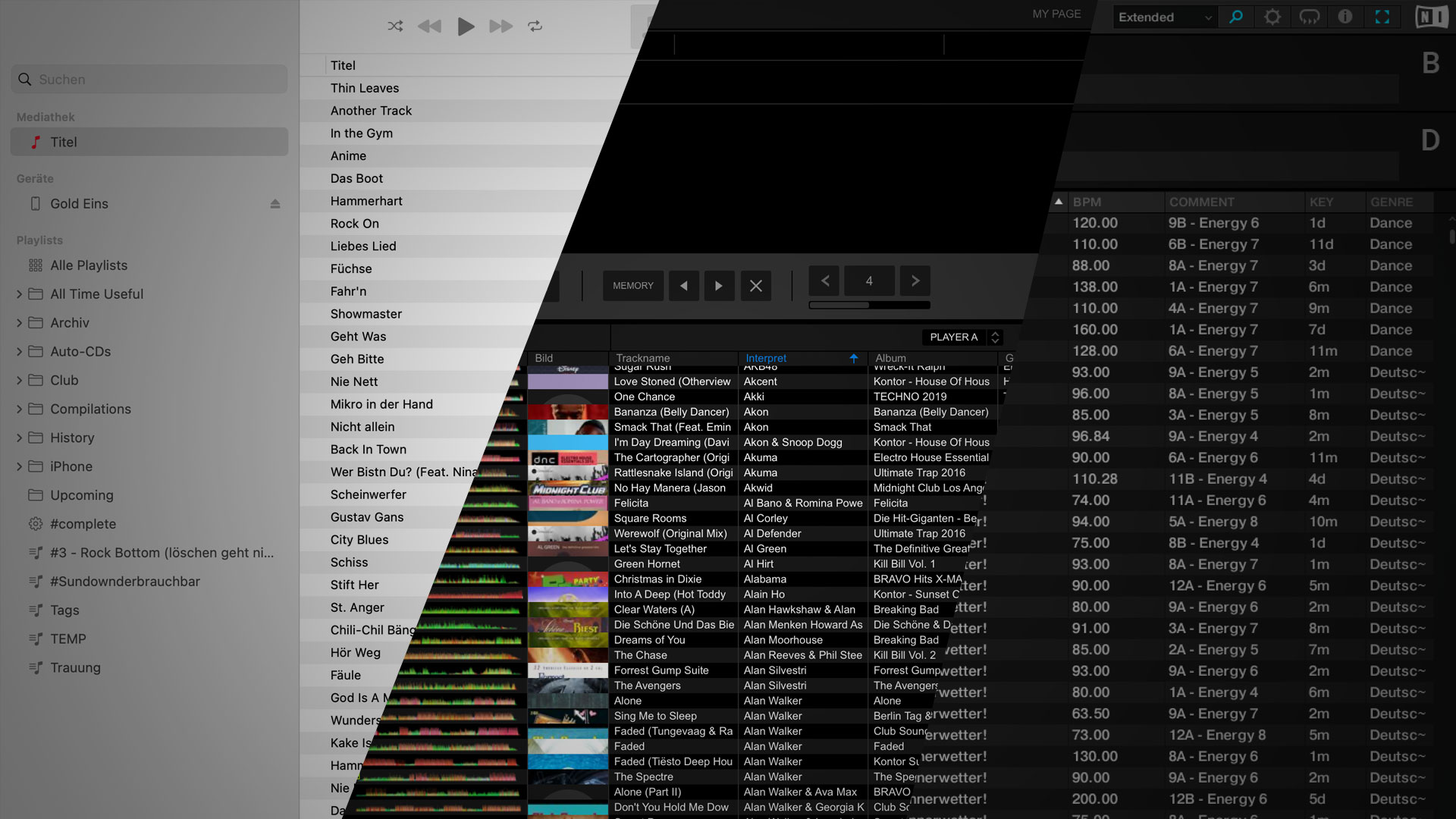
Task: Expand the 'All Time Useful' playlist group
Action: (20, 293)
